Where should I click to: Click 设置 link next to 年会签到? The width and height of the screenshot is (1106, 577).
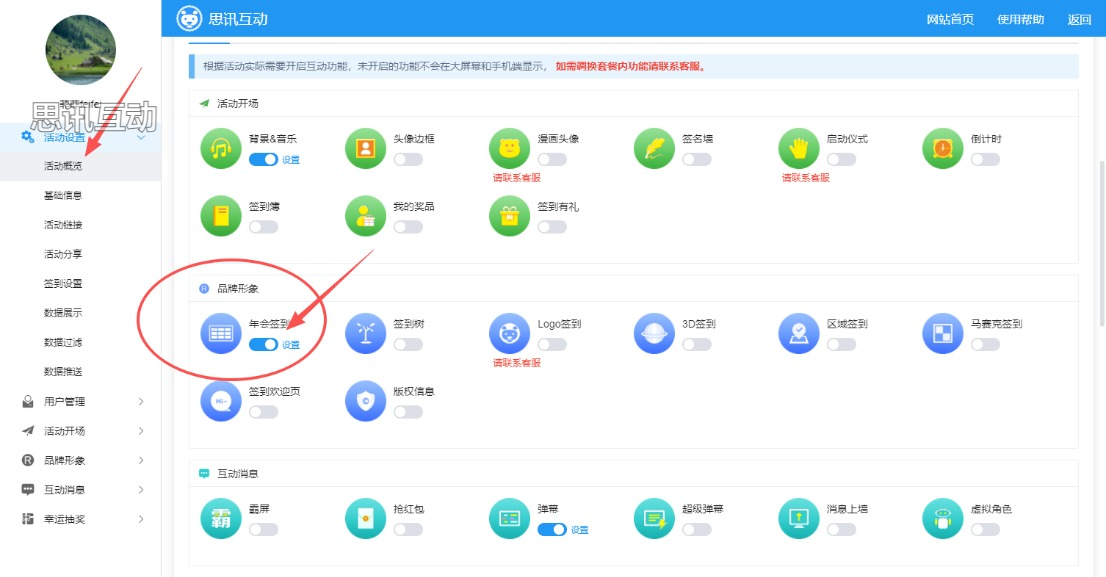coord(291,345)
